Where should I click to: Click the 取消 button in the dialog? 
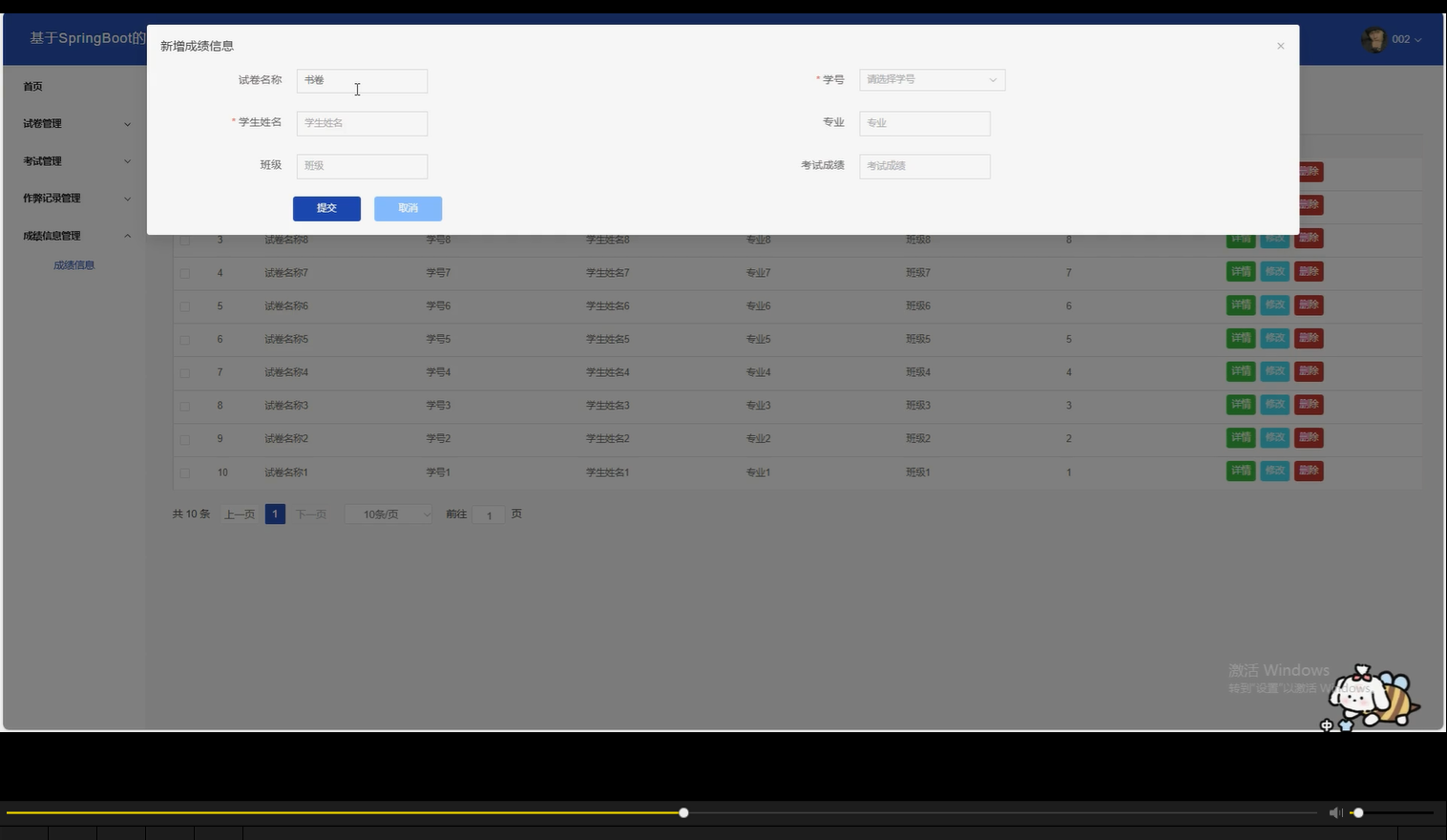click(x=409, y=208)
